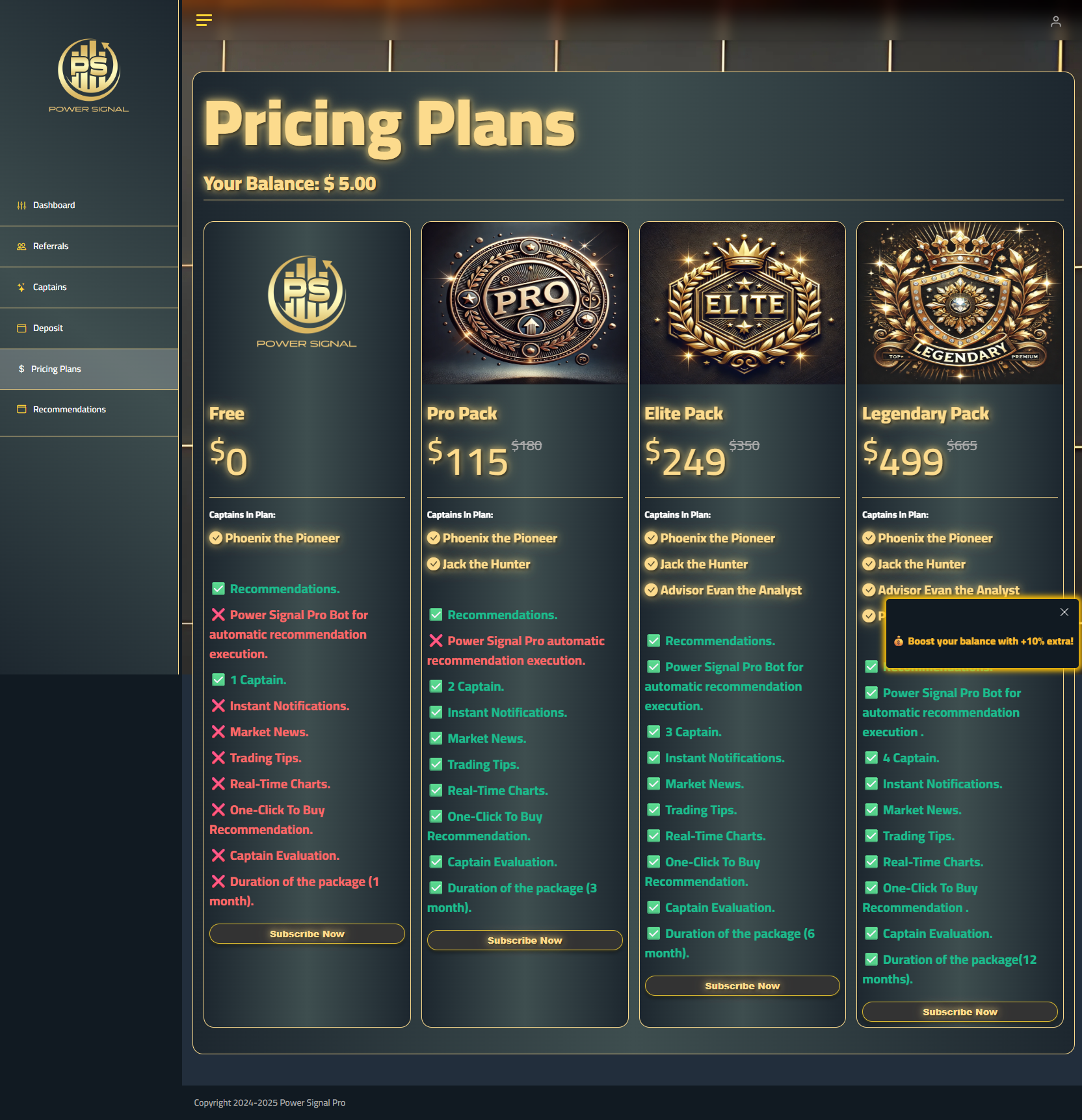The width and height of the screenshot is (1082, 1120).
Task: Click the Referrals people icon
Action: tap(21, 247)
